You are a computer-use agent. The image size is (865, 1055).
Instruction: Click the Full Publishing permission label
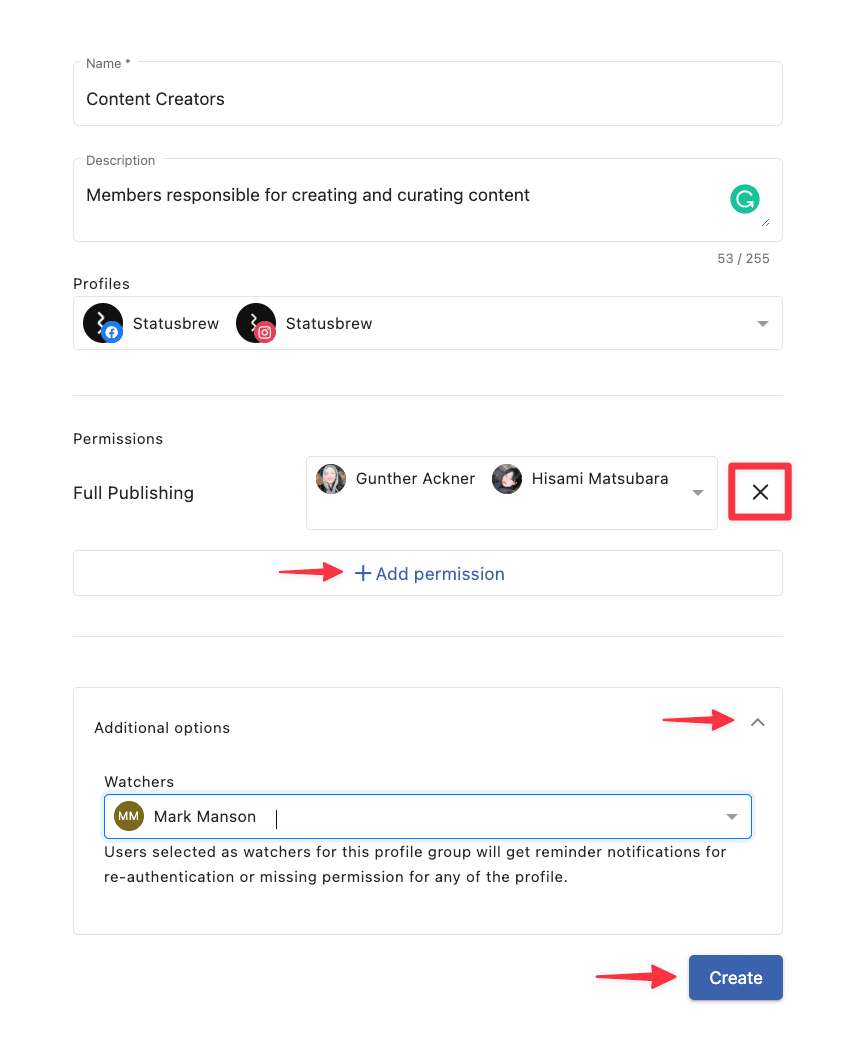[x=133, y=493]
